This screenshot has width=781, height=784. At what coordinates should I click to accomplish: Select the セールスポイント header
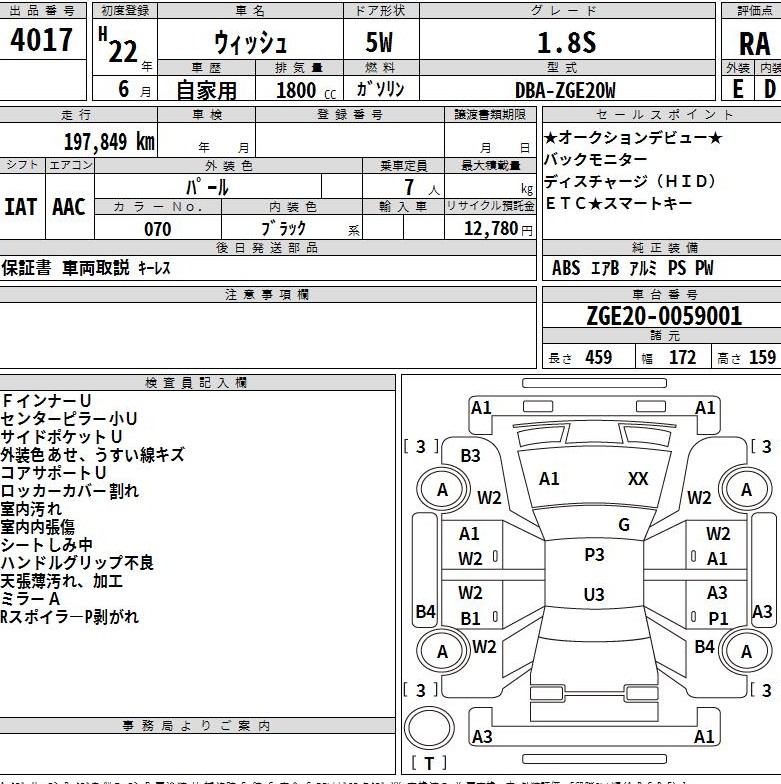point(664,114)
